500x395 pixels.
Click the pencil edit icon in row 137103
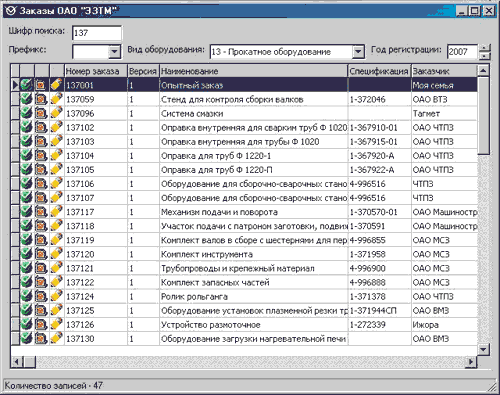56,142
